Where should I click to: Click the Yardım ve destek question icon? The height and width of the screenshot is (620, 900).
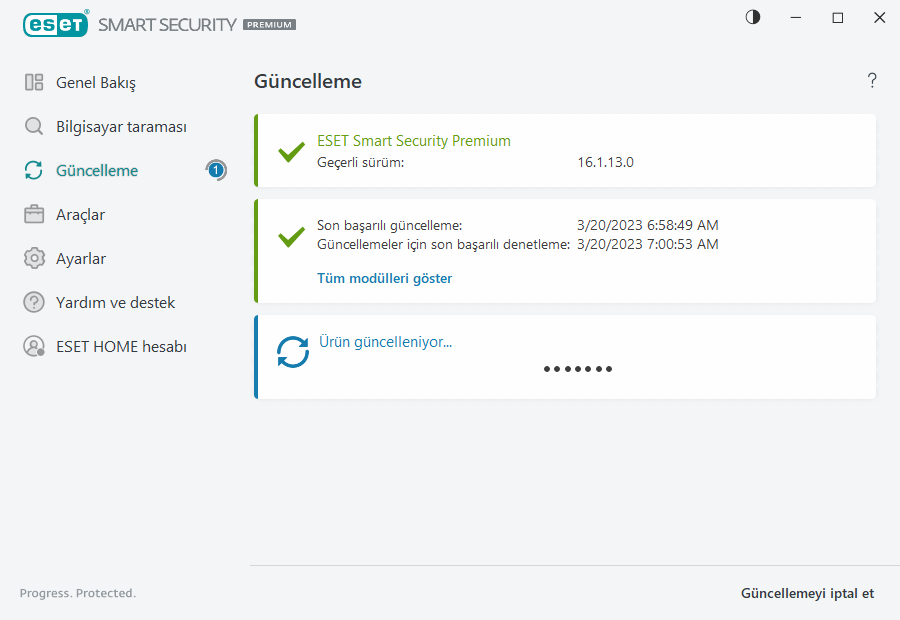(34, 302)
